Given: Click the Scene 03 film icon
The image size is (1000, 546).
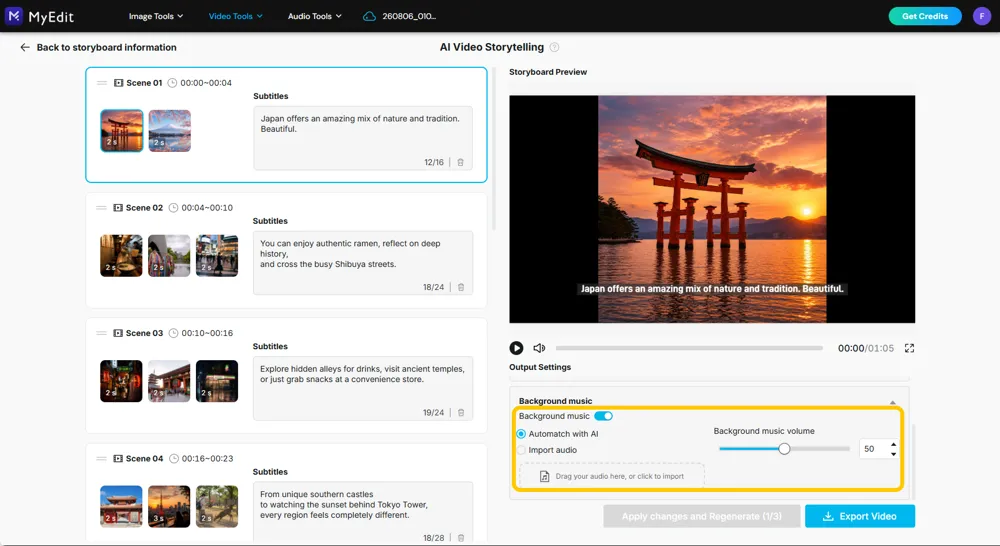Looking at the screenshot, I should click(x=118, y=333).
